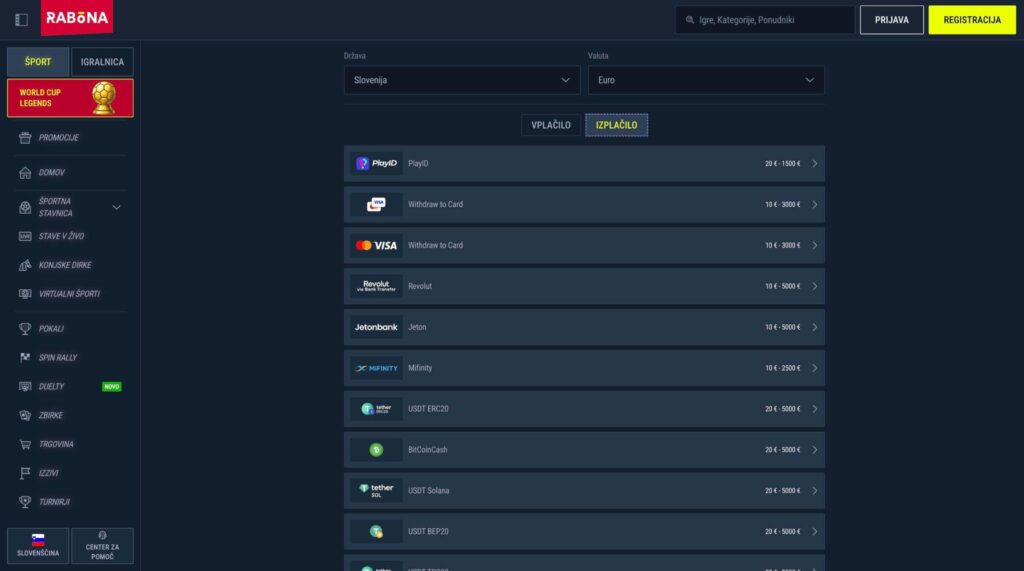This screenshot has width=1024, height=571.
Task: Click USDT BEP20 withdrawal row
Action: [x=584, y=531]
